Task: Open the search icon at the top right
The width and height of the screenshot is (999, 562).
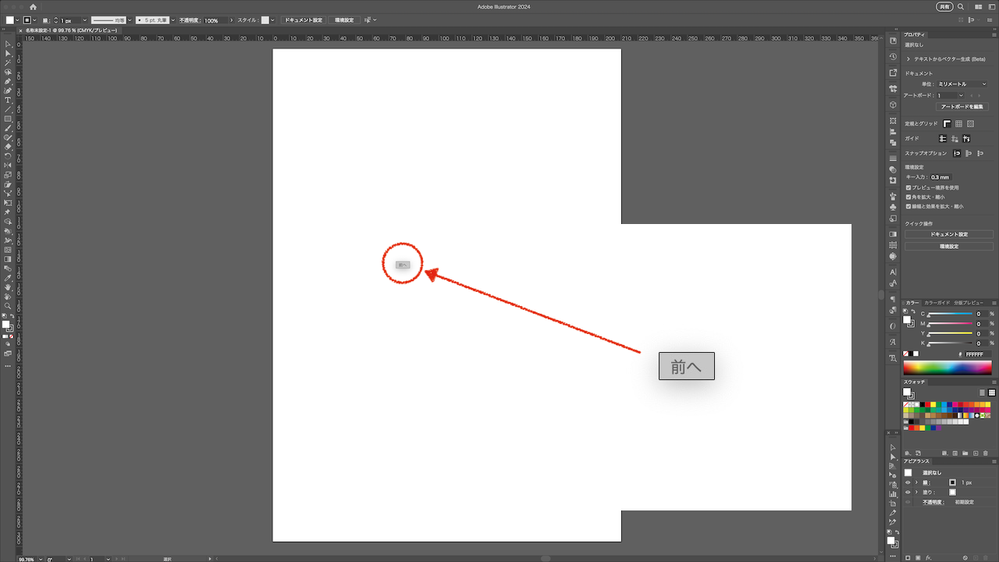Action: 961,7
